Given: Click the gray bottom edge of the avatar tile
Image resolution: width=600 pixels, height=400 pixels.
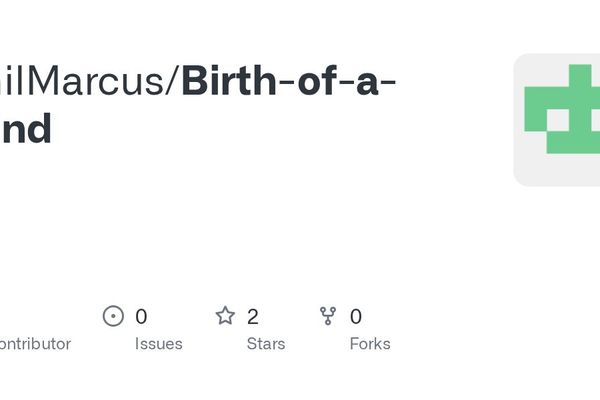Looking at the screenshot, I should [560, 180].
